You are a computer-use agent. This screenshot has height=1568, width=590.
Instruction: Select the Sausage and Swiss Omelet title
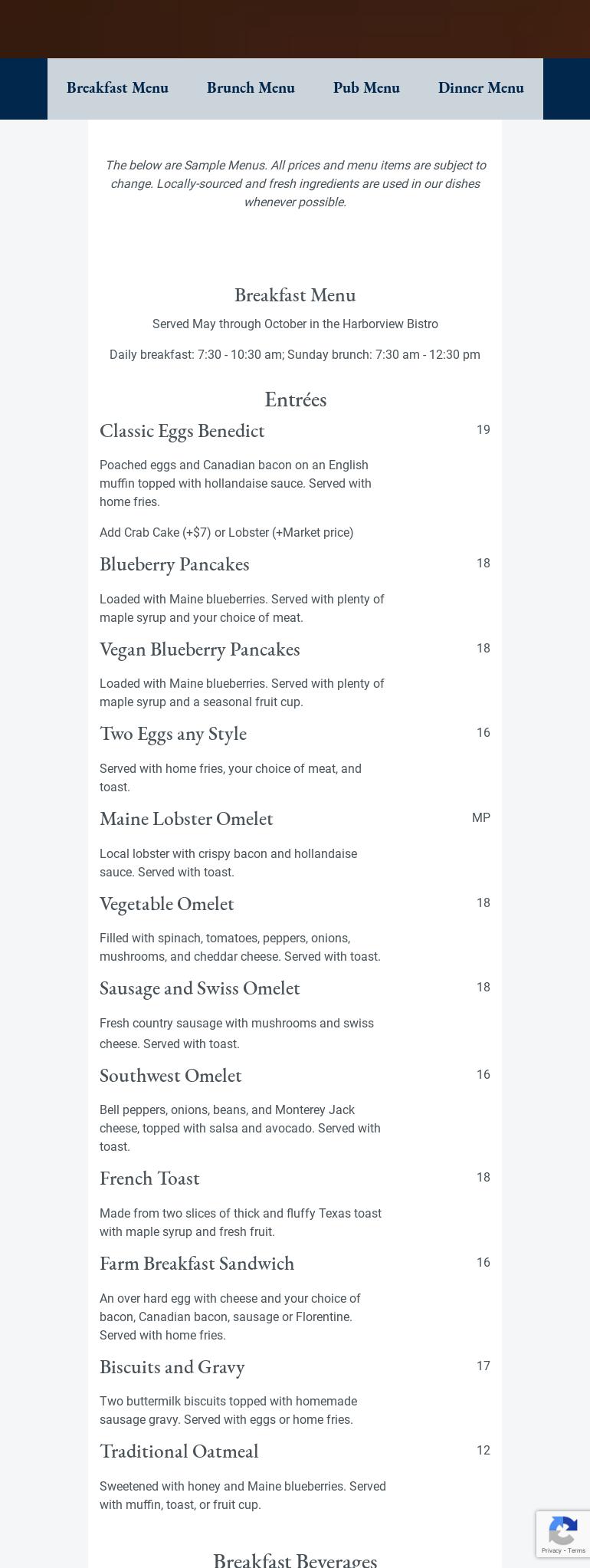tap(200, 988)
